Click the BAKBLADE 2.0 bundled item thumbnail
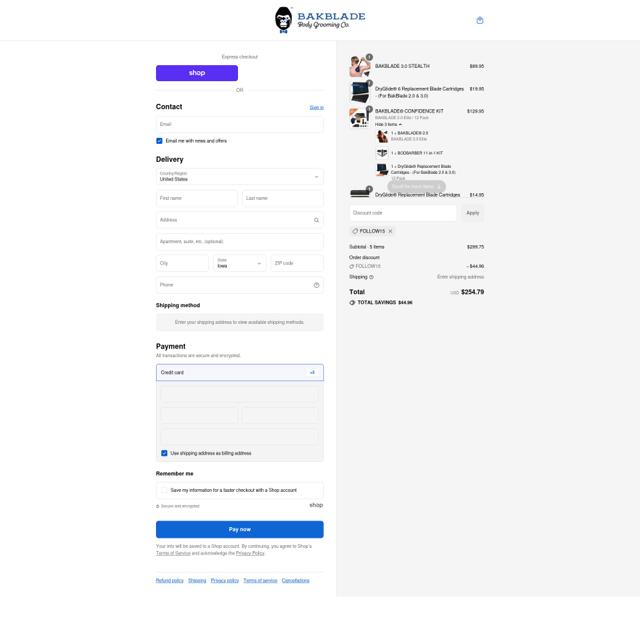 tap(382, 136)
